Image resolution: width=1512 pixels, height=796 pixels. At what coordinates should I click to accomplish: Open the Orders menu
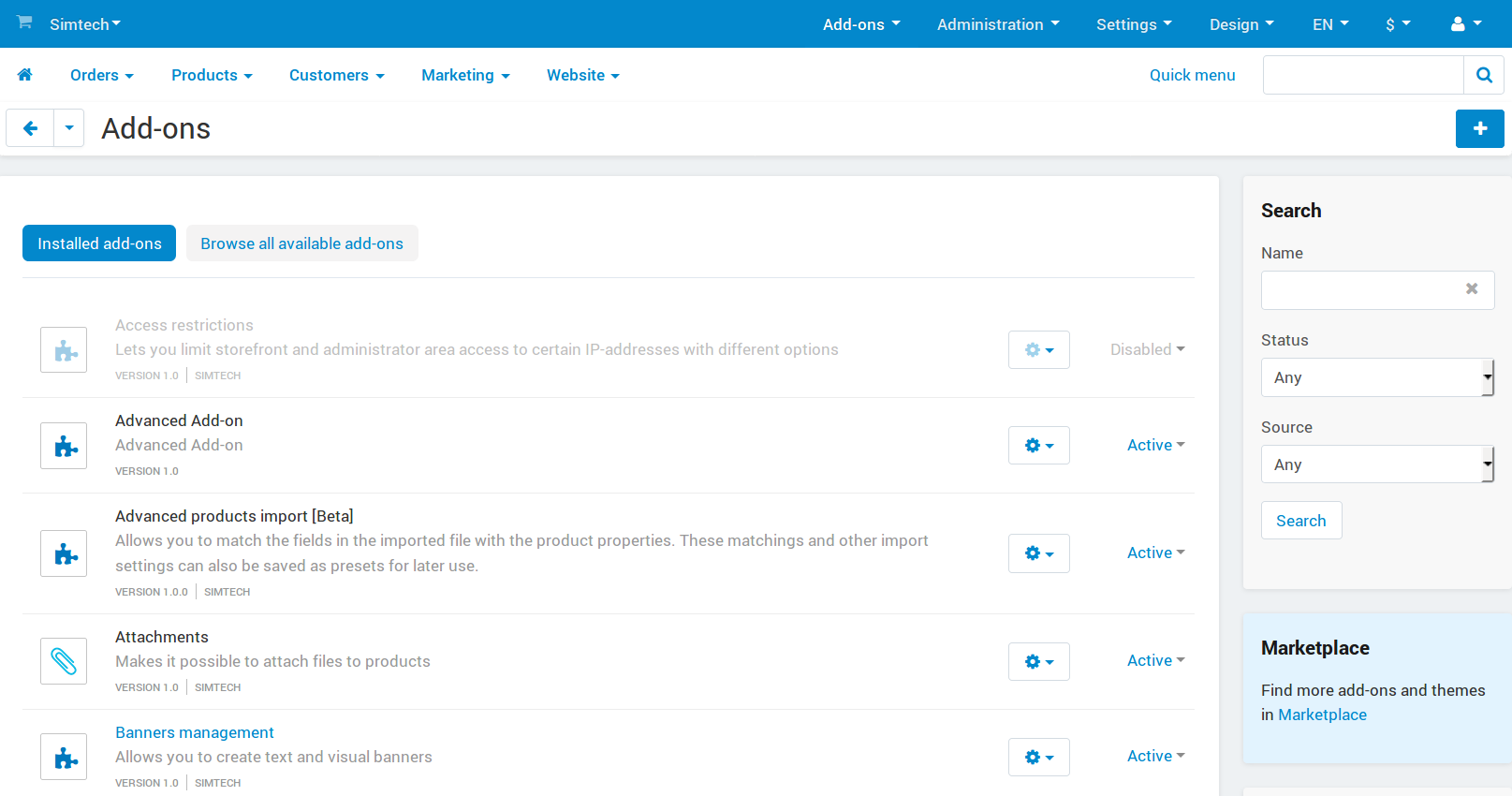coord(102,75)
